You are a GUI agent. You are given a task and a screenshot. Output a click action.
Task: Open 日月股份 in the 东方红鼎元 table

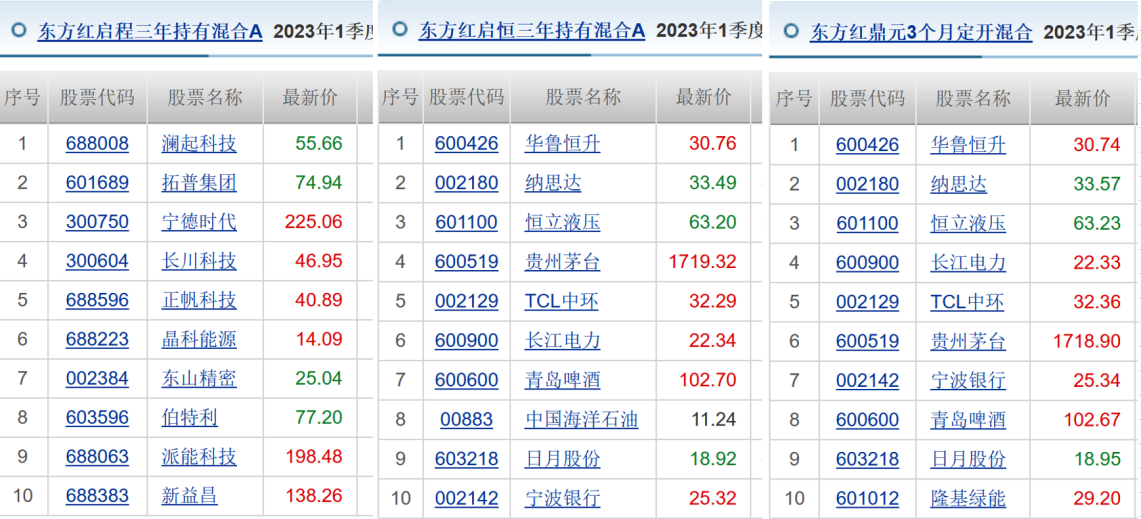point(968,459)
